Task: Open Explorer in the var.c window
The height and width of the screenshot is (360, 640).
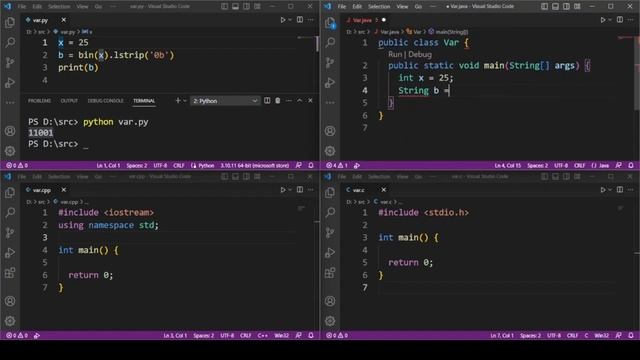Action: point(330,193)
